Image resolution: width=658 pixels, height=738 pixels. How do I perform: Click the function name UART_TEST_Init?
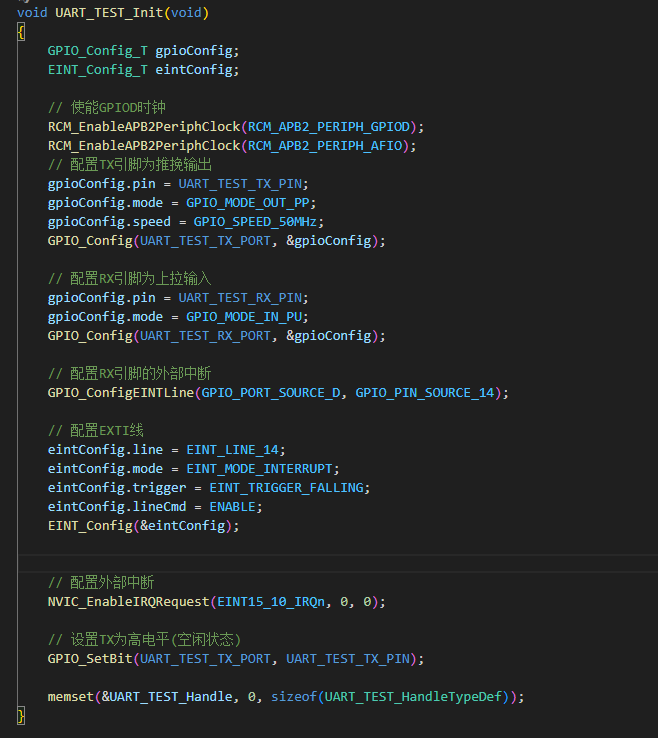point(109,13)
